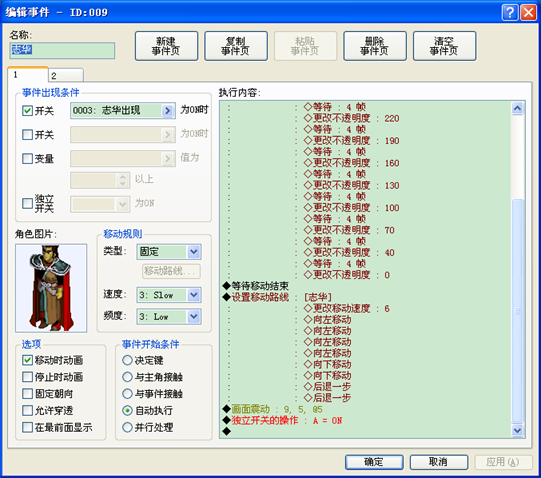Click scrollbar down arrow in 执行内容 list

click(x=517, y=430)
